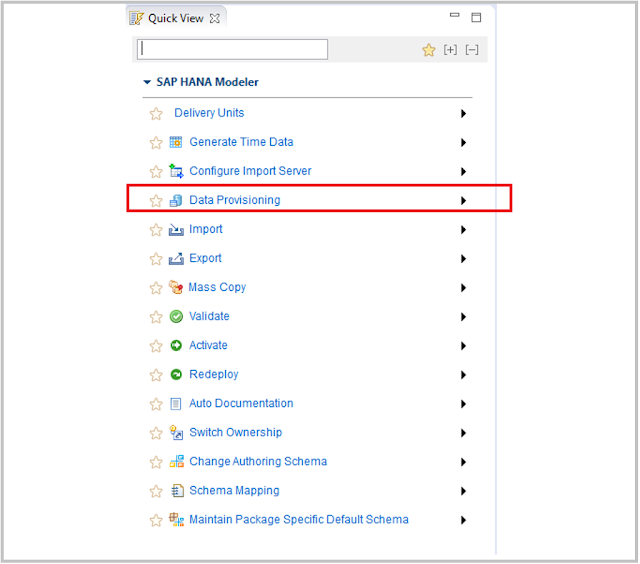
Task: Show favorites using gold star filter
Action: tap(429, 50)
